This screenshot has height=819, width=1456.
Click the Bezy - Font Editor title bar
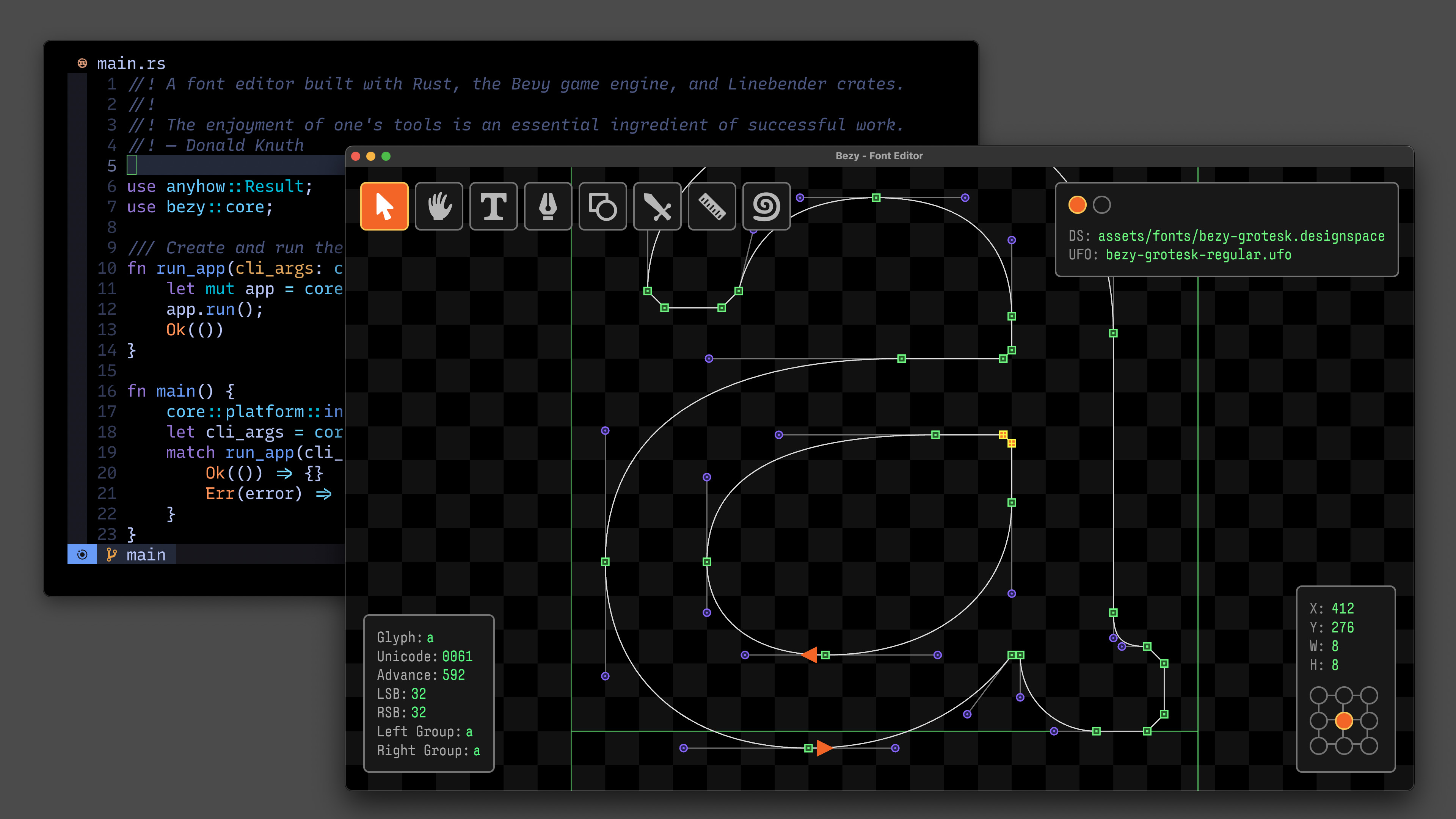click(879, 155)
